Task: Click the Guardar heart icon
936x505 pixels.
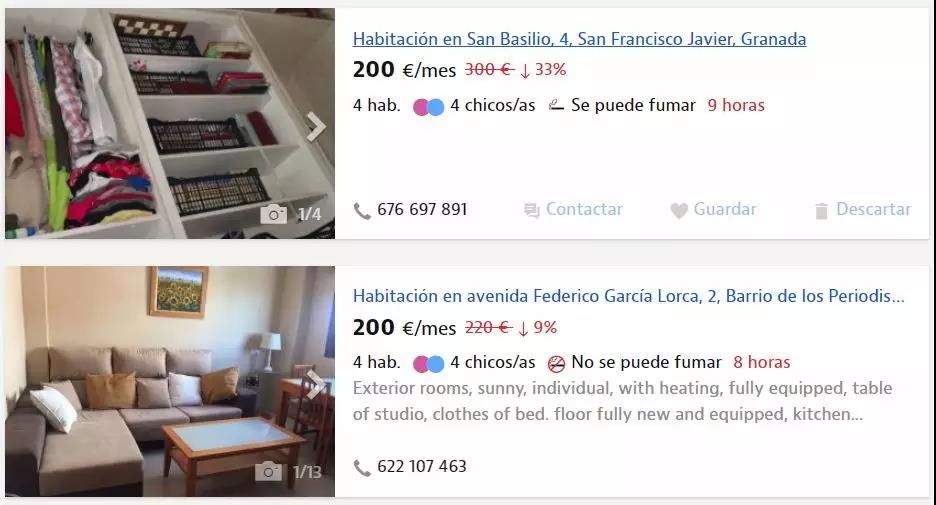Action: [x=679, y=210]
